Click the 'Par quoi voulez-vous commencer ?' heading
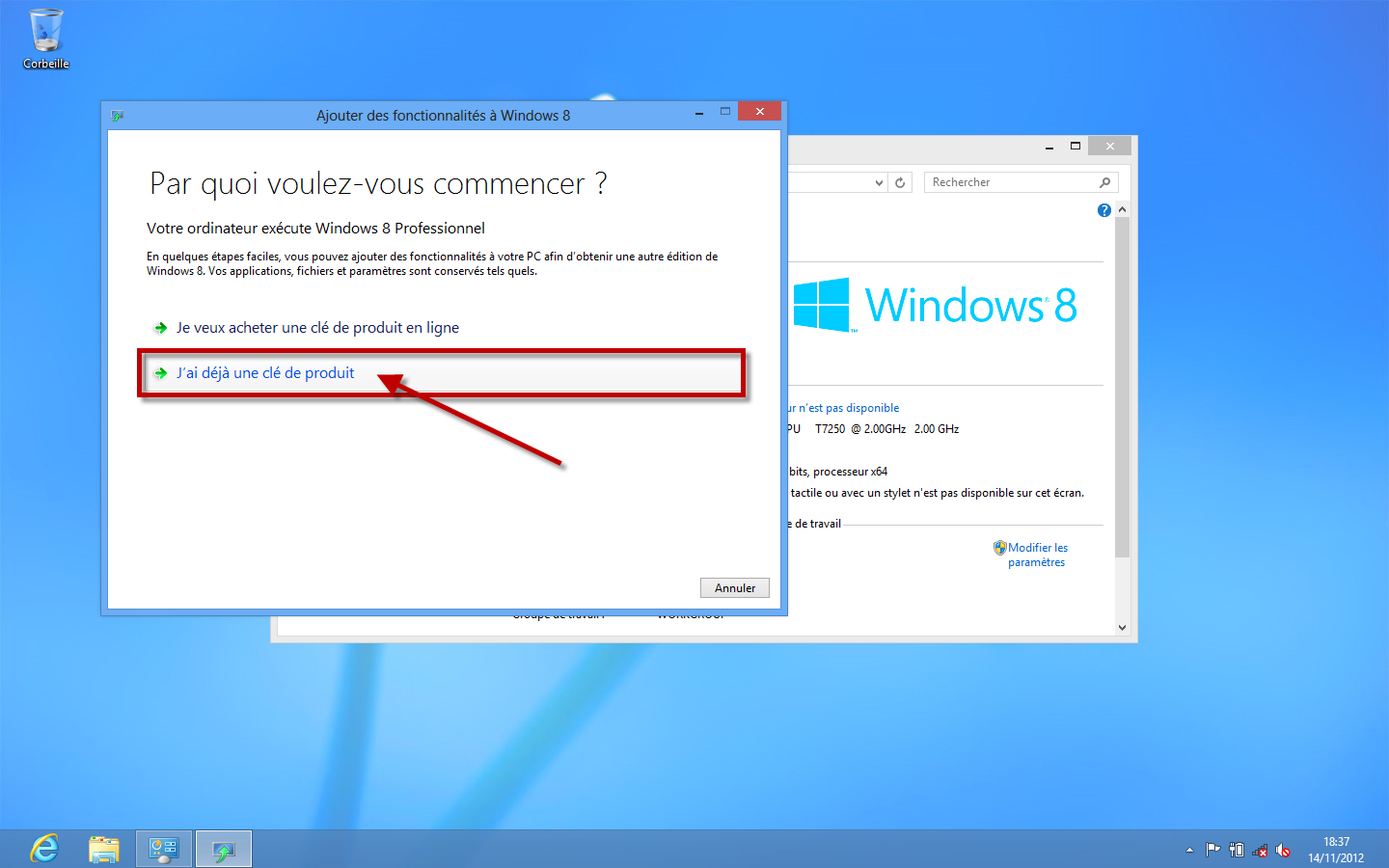This screenshot has width=1389, height=868. click(378, 183)
